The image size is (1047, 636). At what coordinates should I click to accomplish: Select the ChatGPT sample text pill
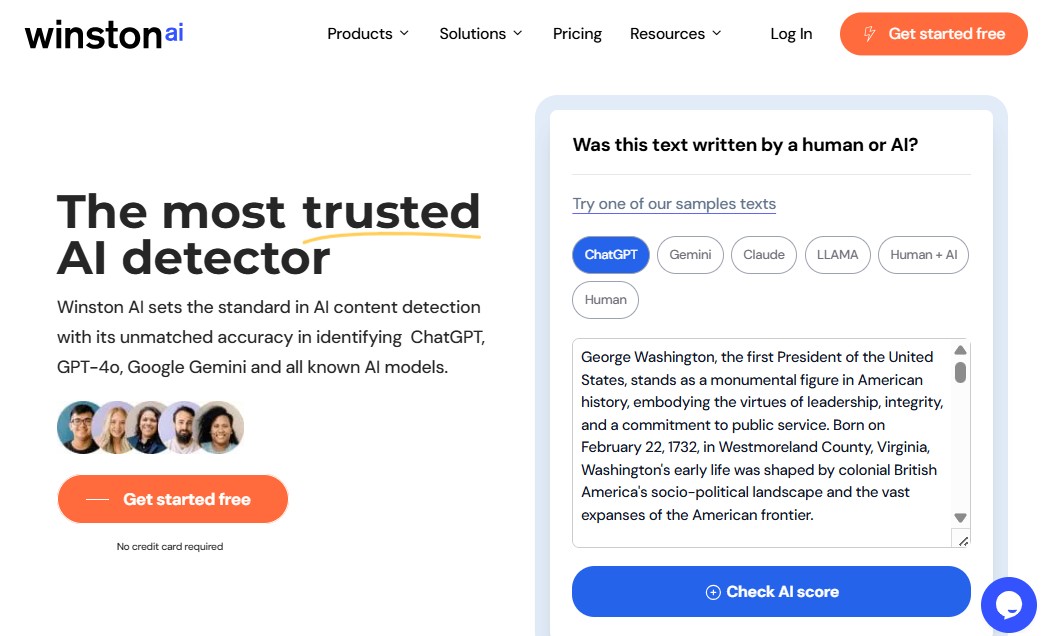611,254
